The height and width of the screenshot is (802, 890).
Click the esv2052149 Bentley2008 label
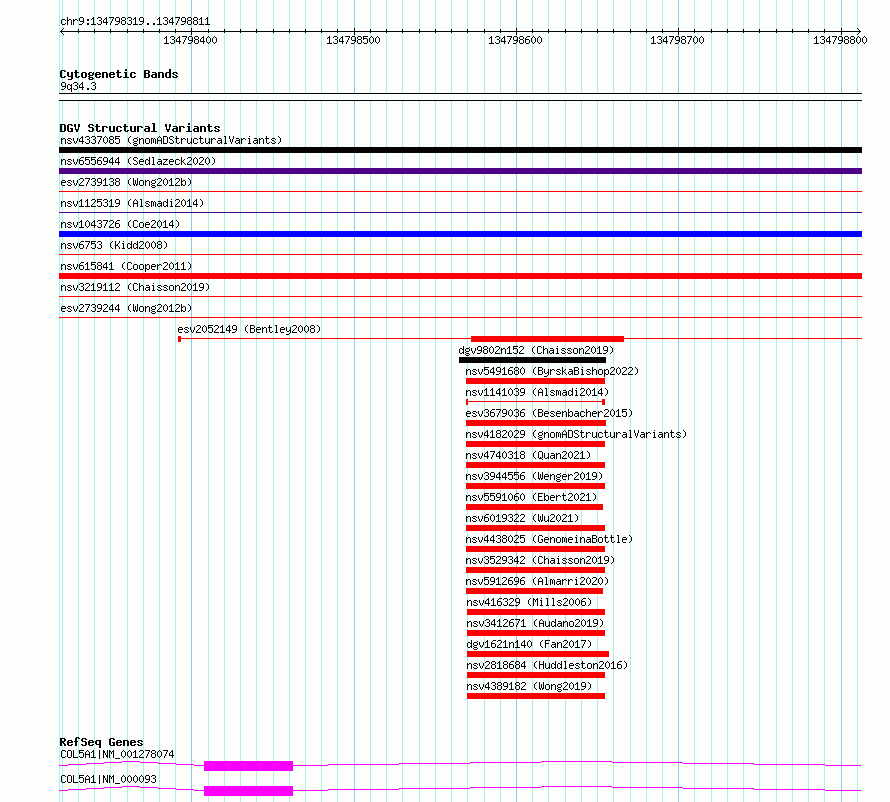pos(249,329)
